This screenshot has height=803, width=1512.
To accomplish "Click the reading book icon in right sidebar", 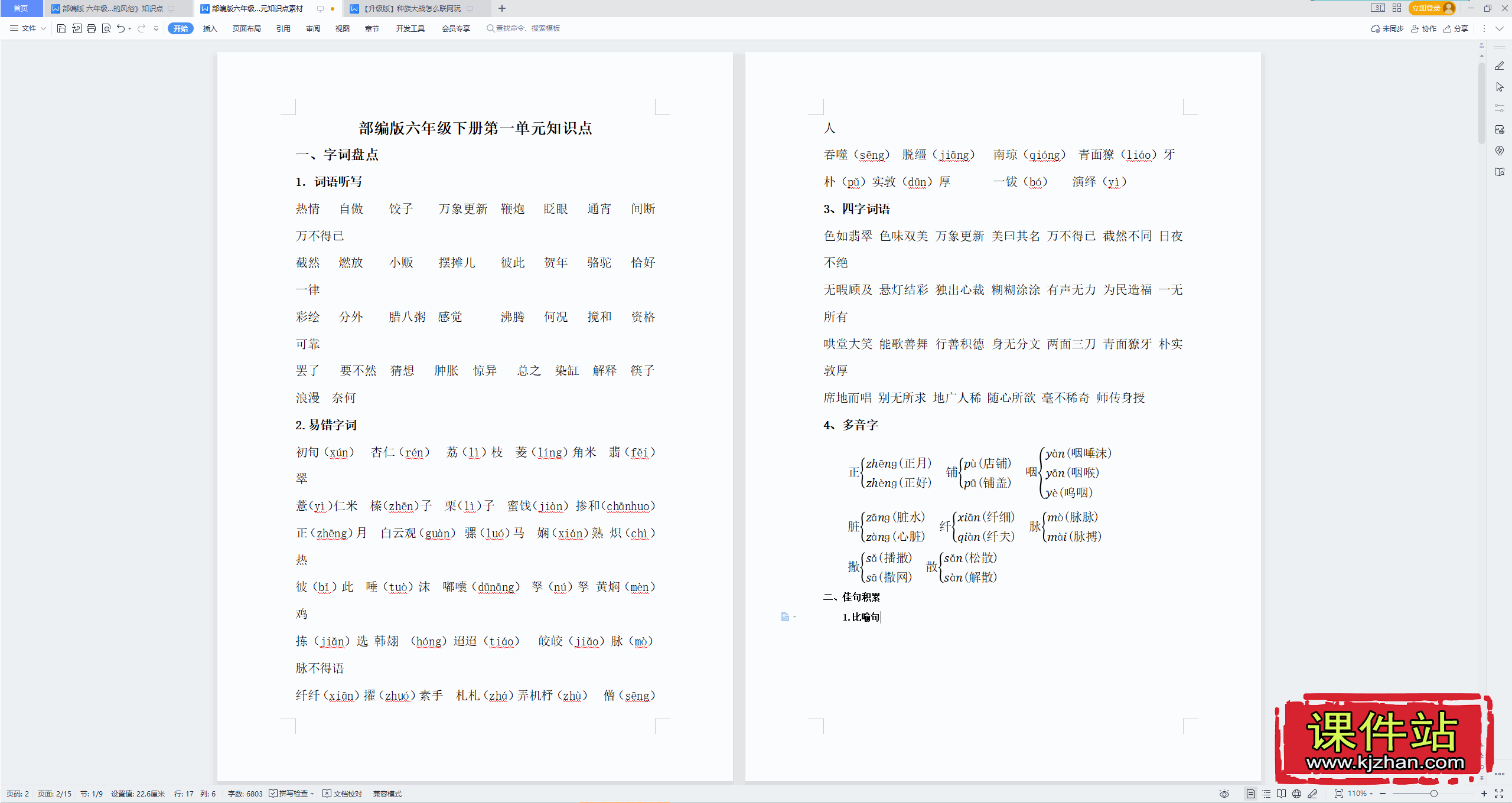I will (1499, 172).
